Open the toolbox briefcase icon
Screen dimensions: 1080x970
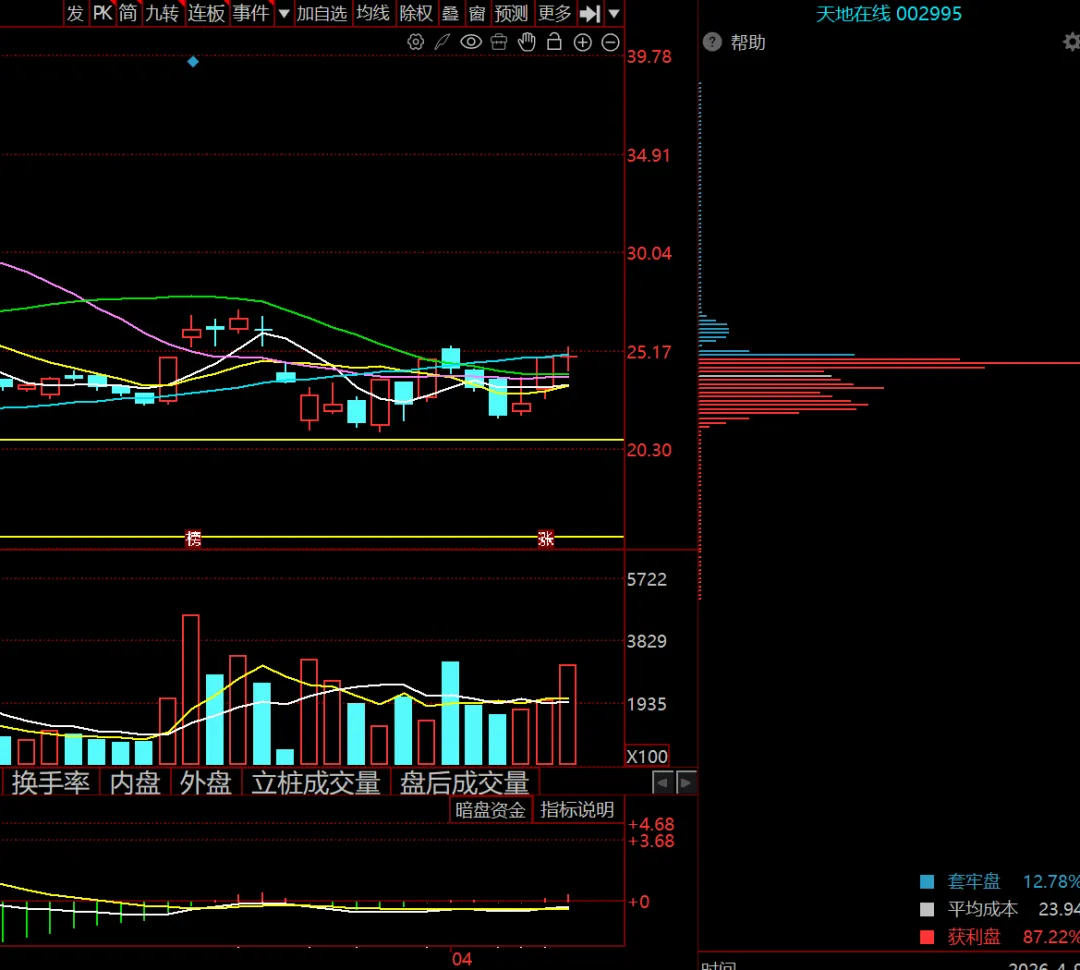click(x=499, y=42)
